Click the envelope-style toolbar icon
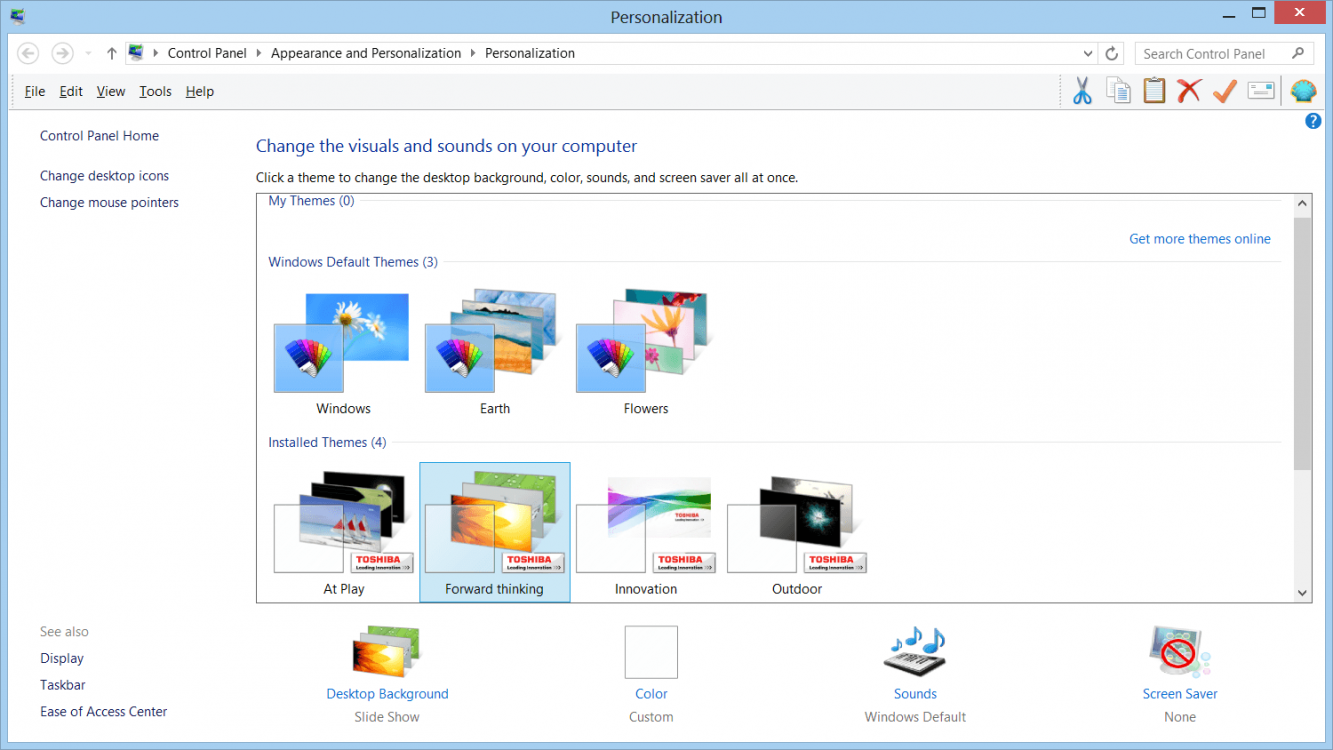Image resolution: width=1333 pixels, height=750 pixels. point(1261,91)
